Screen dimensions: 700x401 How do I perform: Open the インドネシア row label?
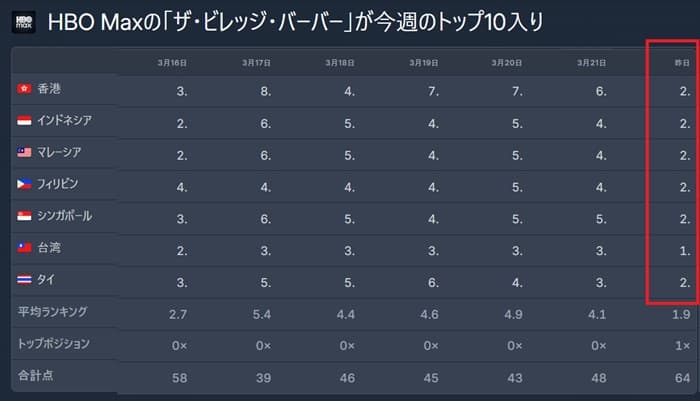point(66,121)
